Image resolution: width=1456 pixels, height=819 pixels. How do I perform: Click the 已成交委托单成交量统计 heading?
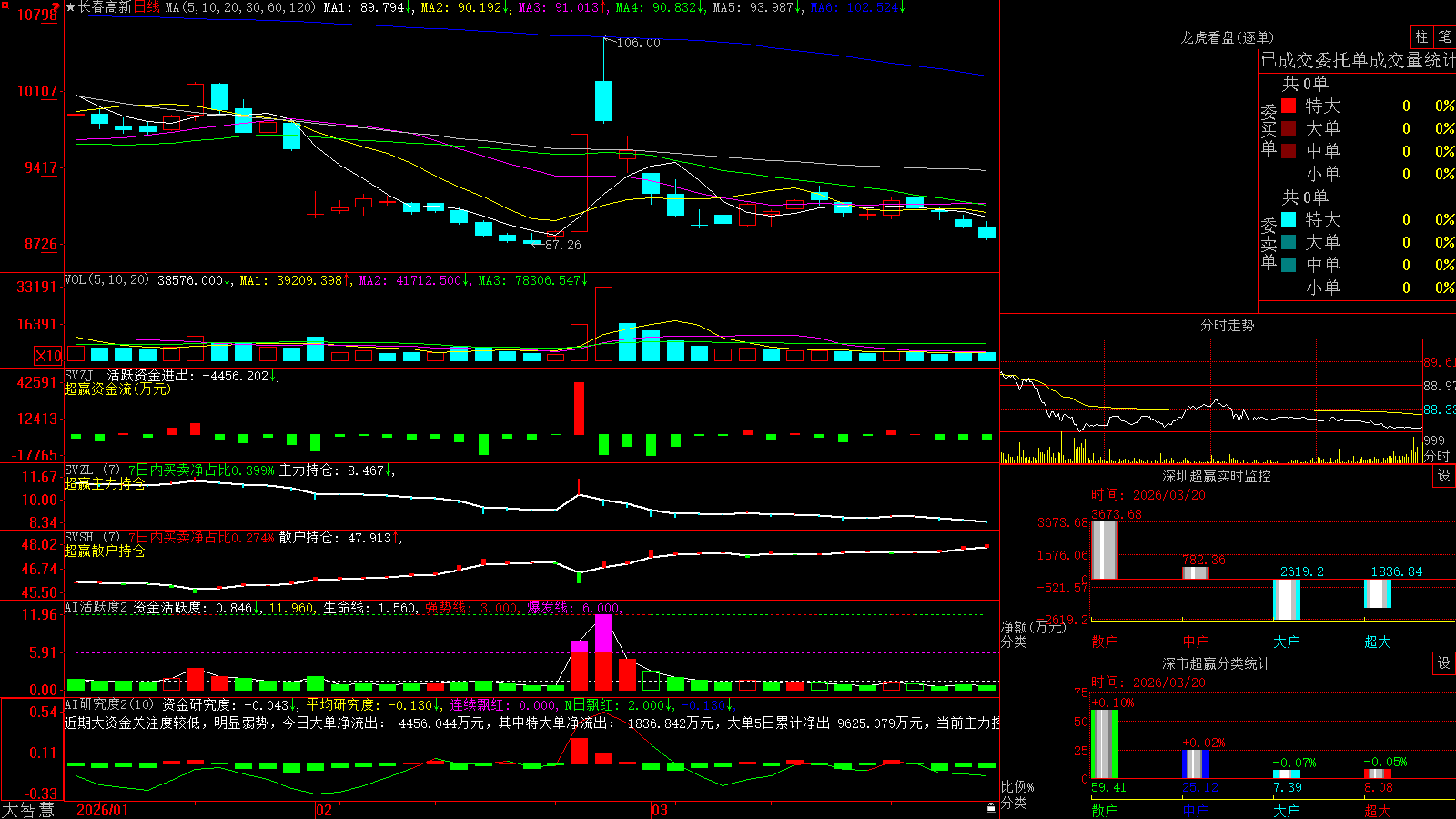1358,60
